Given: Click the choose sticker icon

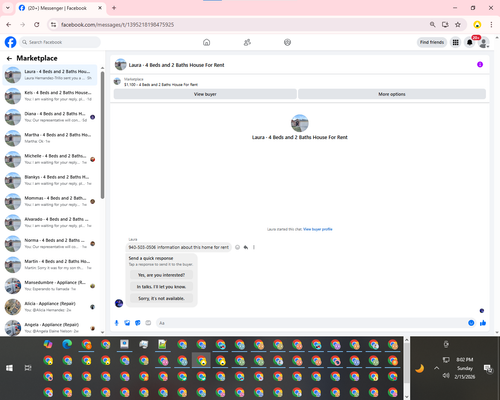Looking at the screenshot, I should click(x=138, y=323).
